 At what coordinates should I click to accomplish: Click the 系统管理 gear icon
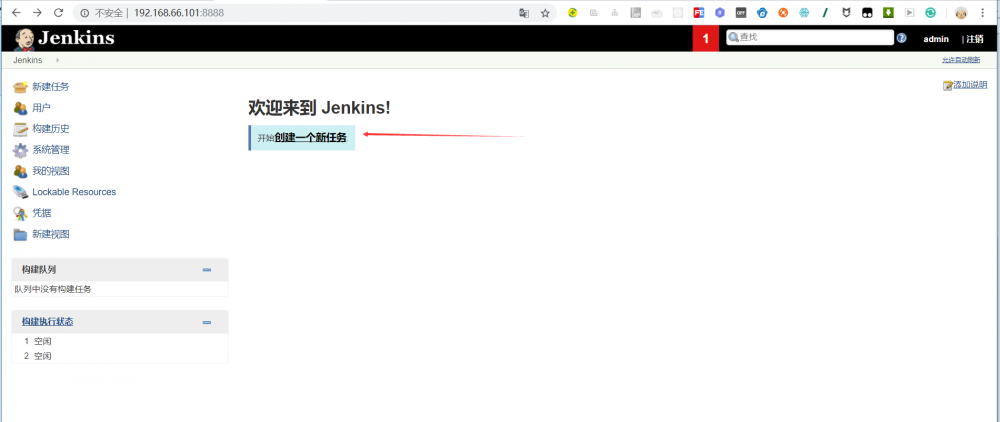point(20,150)
